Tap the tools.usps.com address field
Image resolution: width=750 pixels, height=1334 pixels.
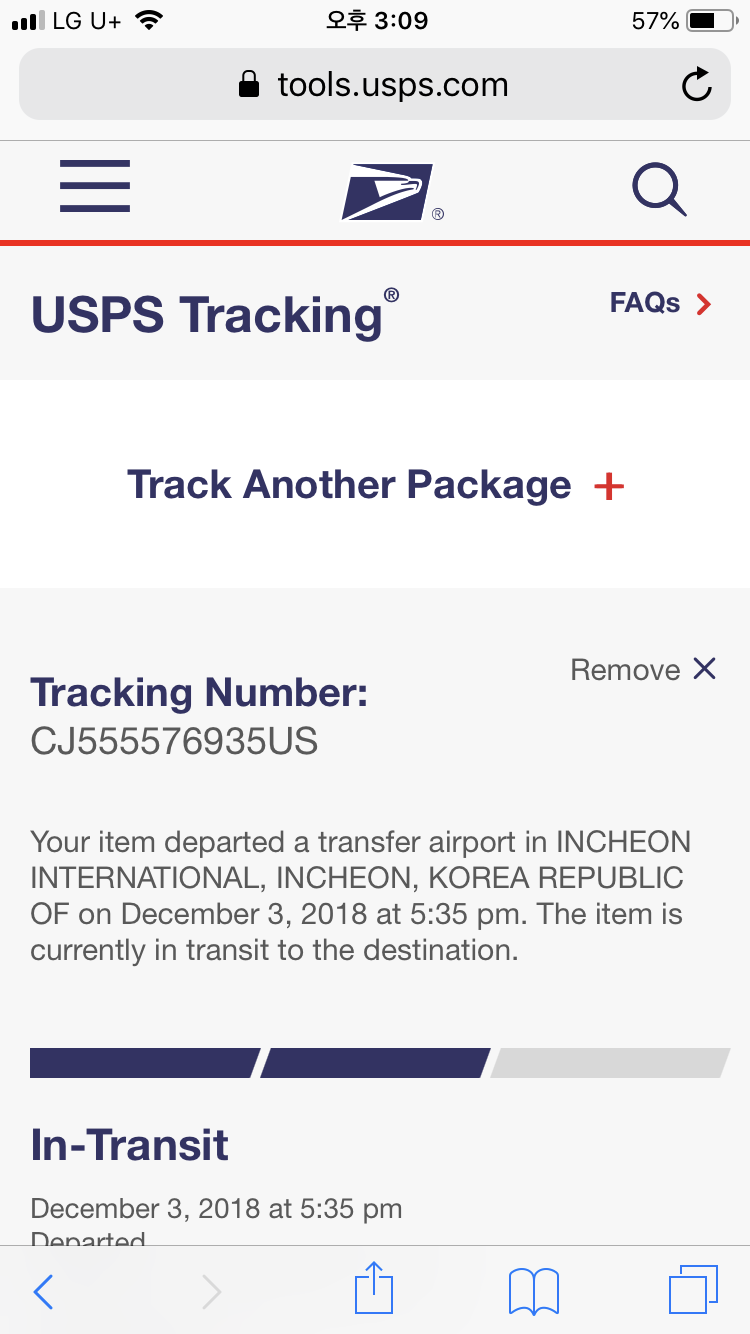[393, 85]
